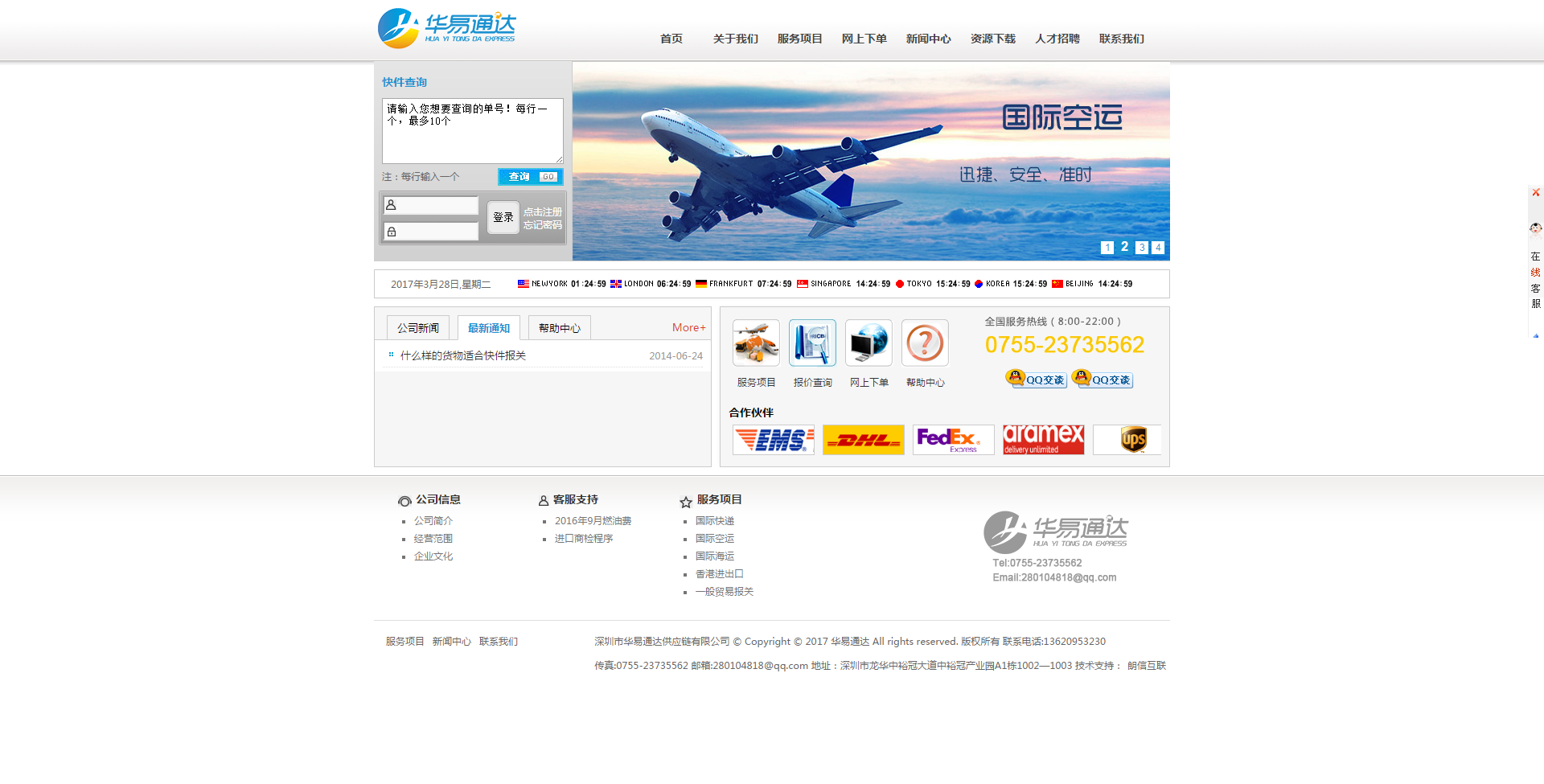Viewport: 1544px width, 784px height.
Task: Click the tracking number text area
Action: 472,131
